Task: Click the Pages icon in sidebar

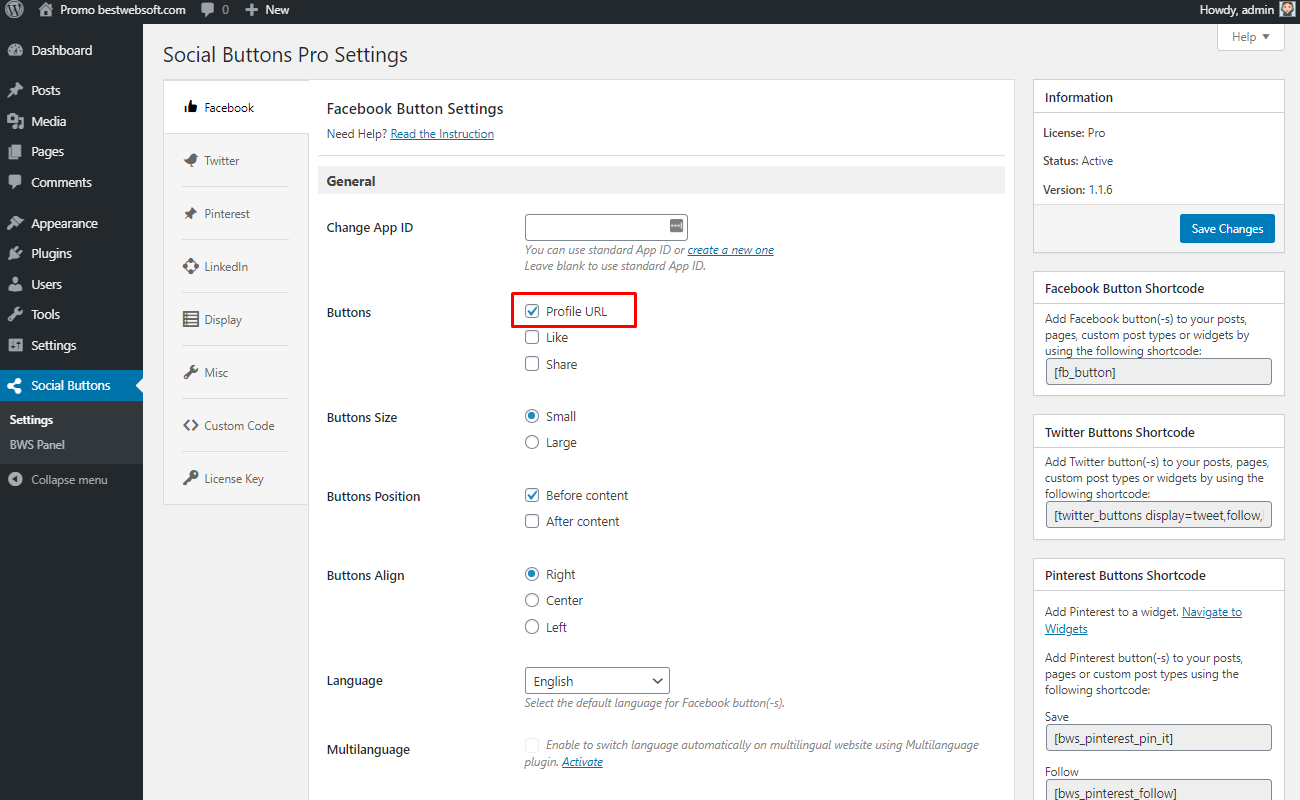Action: [15, 152]
